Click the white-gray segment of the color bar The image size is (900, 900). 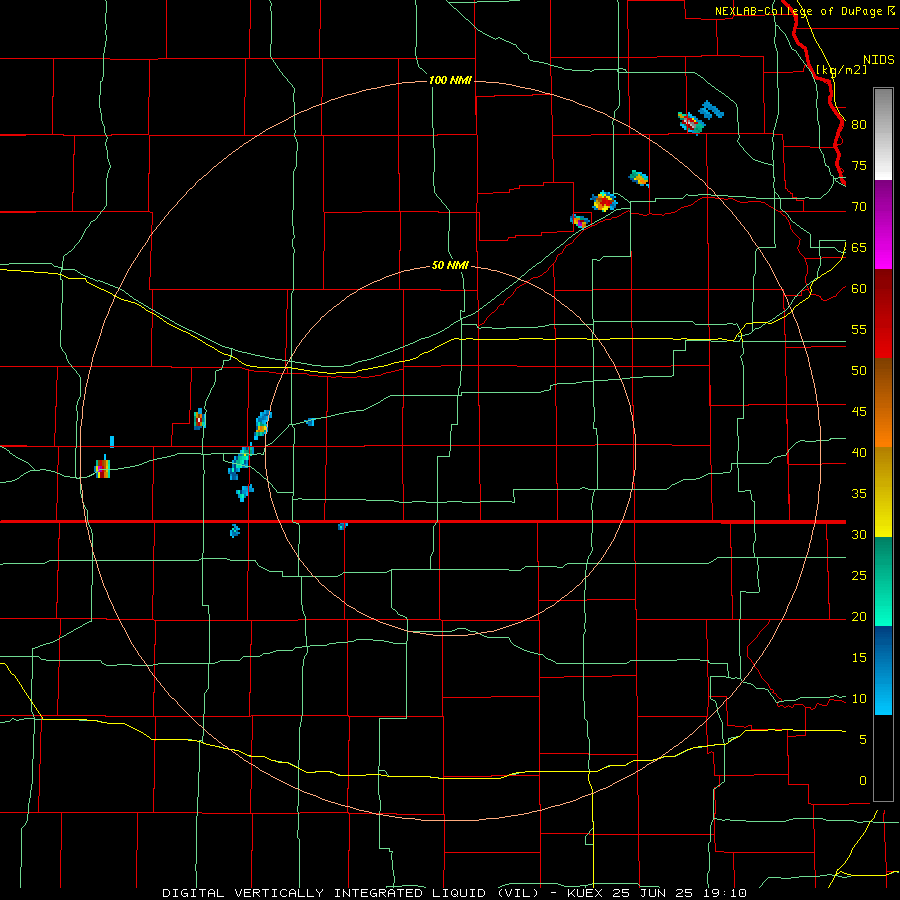(883, 134)
